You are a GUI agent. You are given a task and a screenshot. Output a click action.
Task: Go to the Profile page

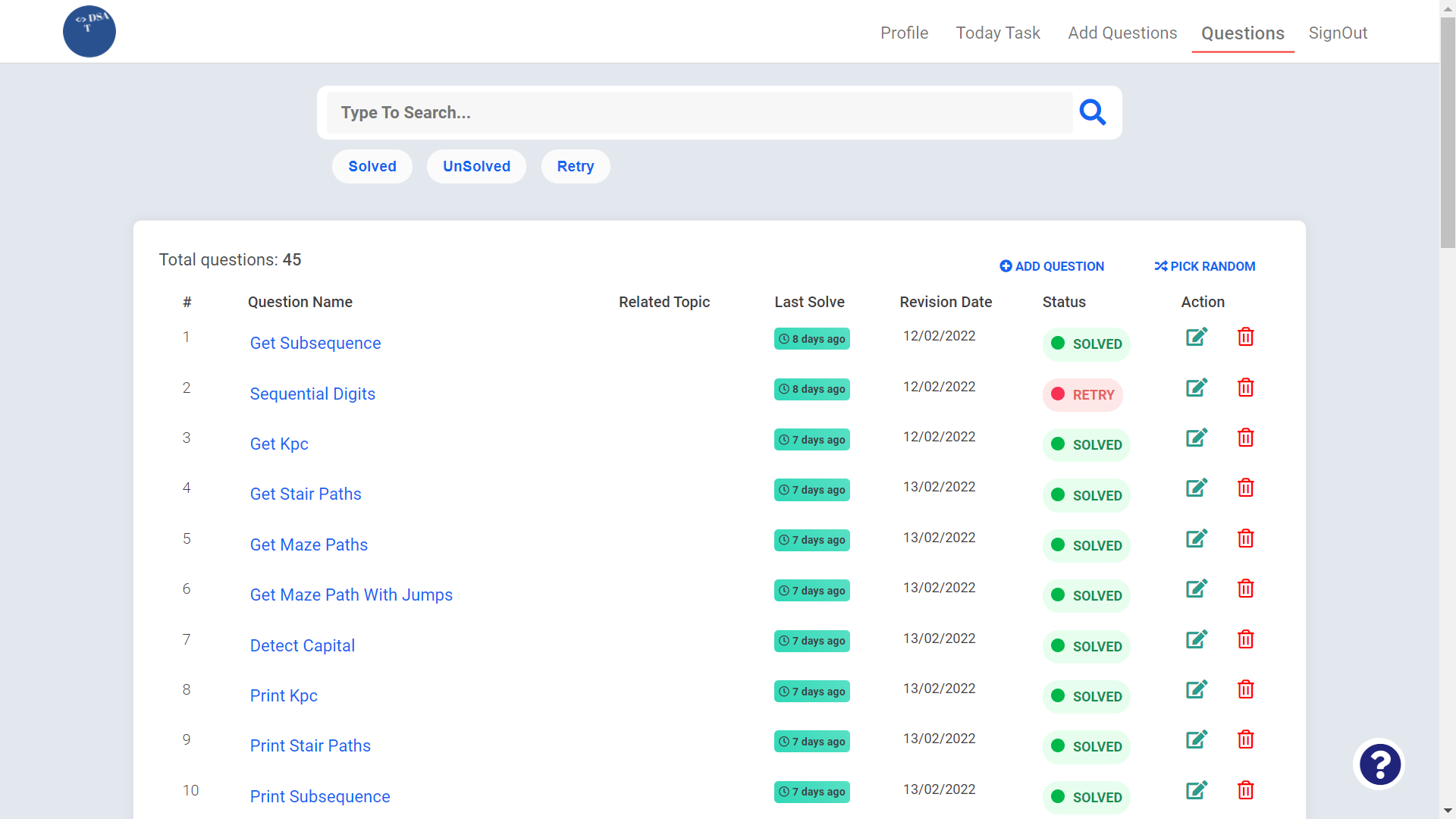(x=904, y=33)
